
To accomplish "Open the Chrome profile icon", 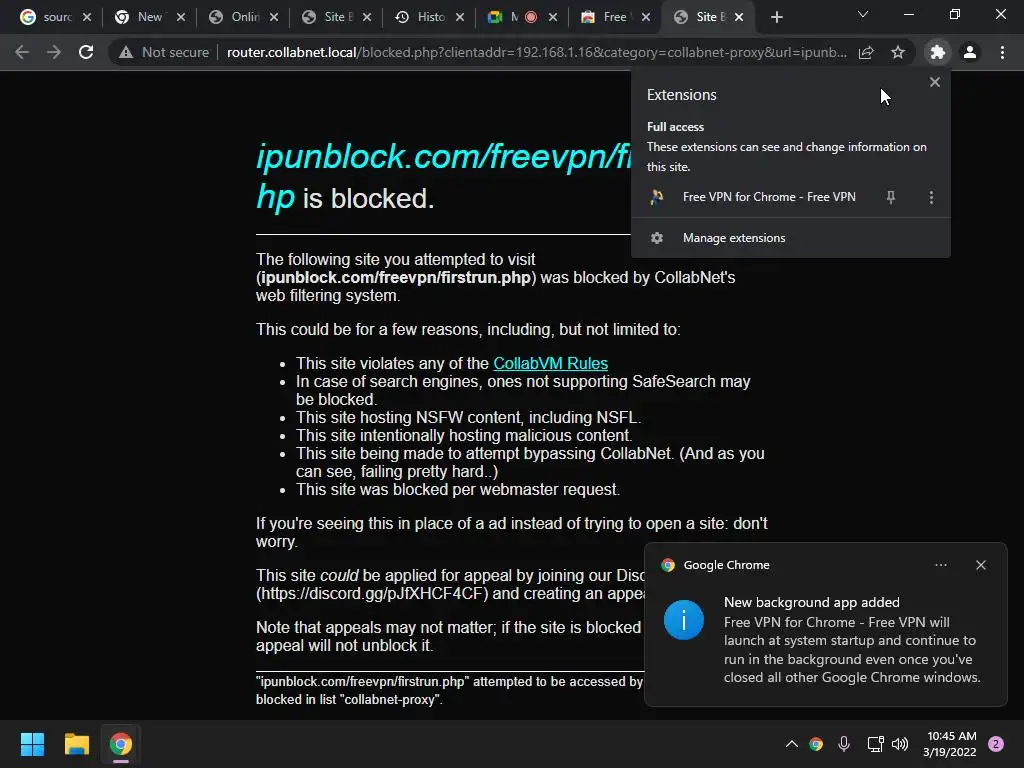I will pyautogui.click(x=970, y=52).
